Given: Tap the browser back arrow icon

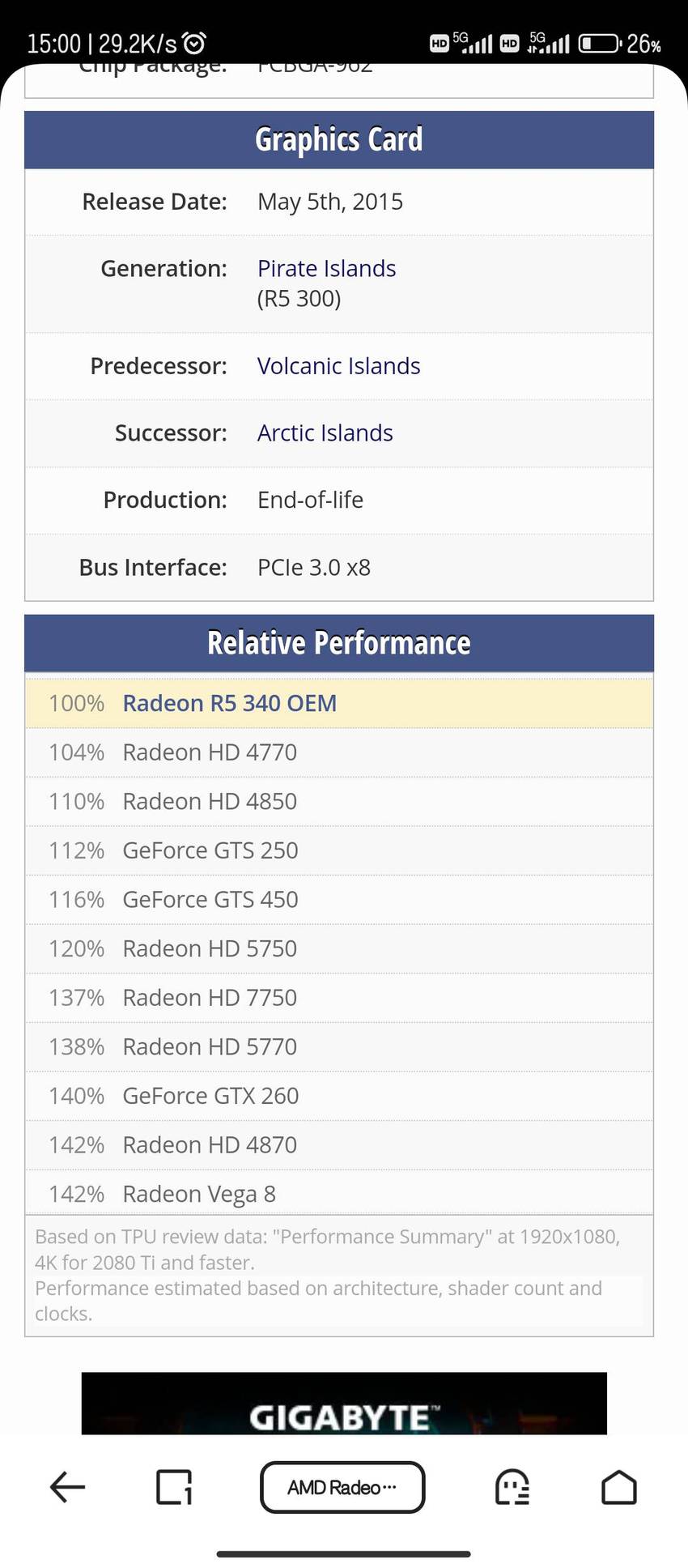Looking at the screenshot, I should point(68,1486).
